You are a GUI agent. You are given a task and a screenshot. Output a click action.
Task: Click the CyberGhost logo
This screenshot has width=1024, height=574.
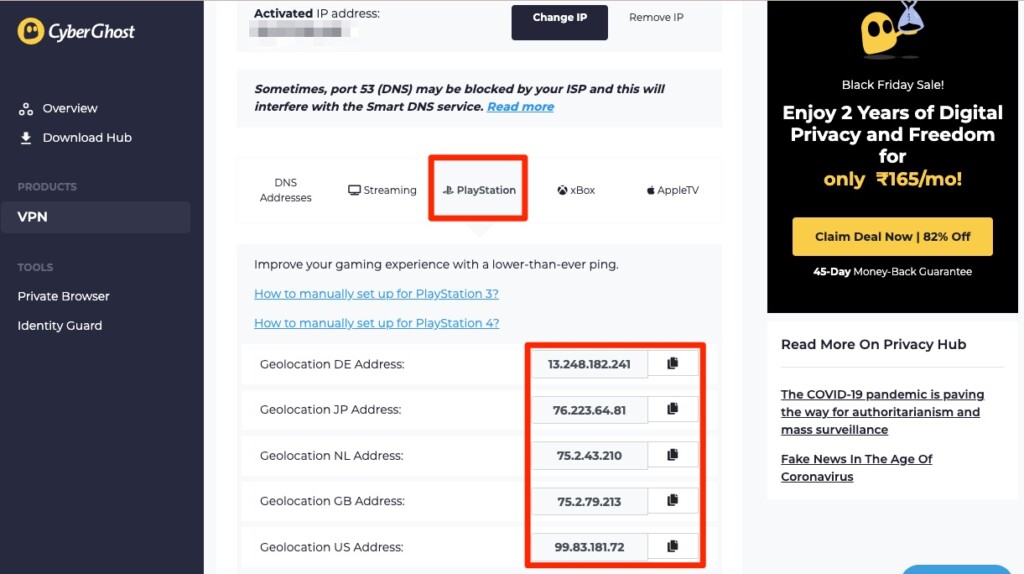(x=76, y=31)
